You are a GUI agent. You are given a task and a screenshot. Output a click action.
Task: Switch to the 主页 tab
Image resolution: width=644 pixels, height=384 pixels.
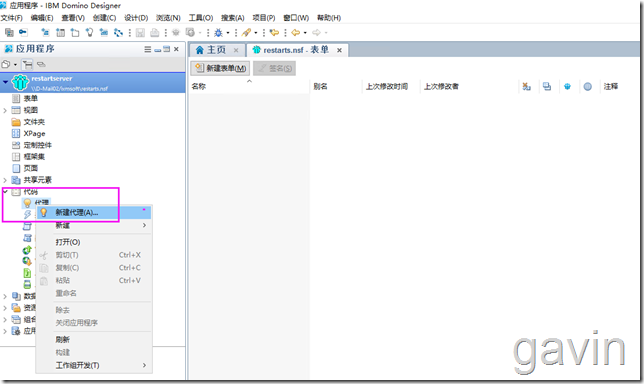tap(216, 50)
